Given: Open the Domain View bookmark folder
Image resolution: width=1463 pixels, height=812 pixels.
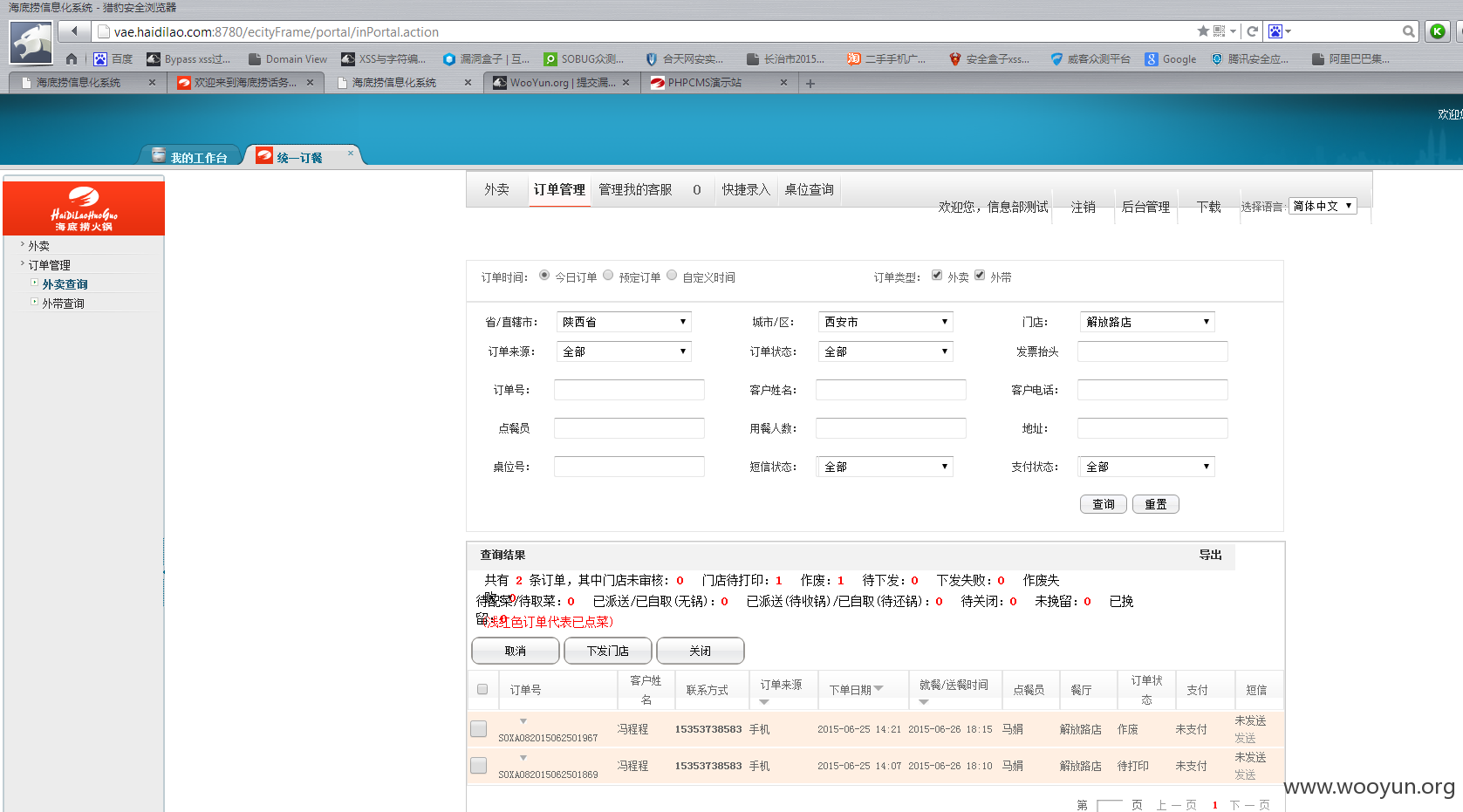Looking at the screenshot, I should tap(288, 59).
